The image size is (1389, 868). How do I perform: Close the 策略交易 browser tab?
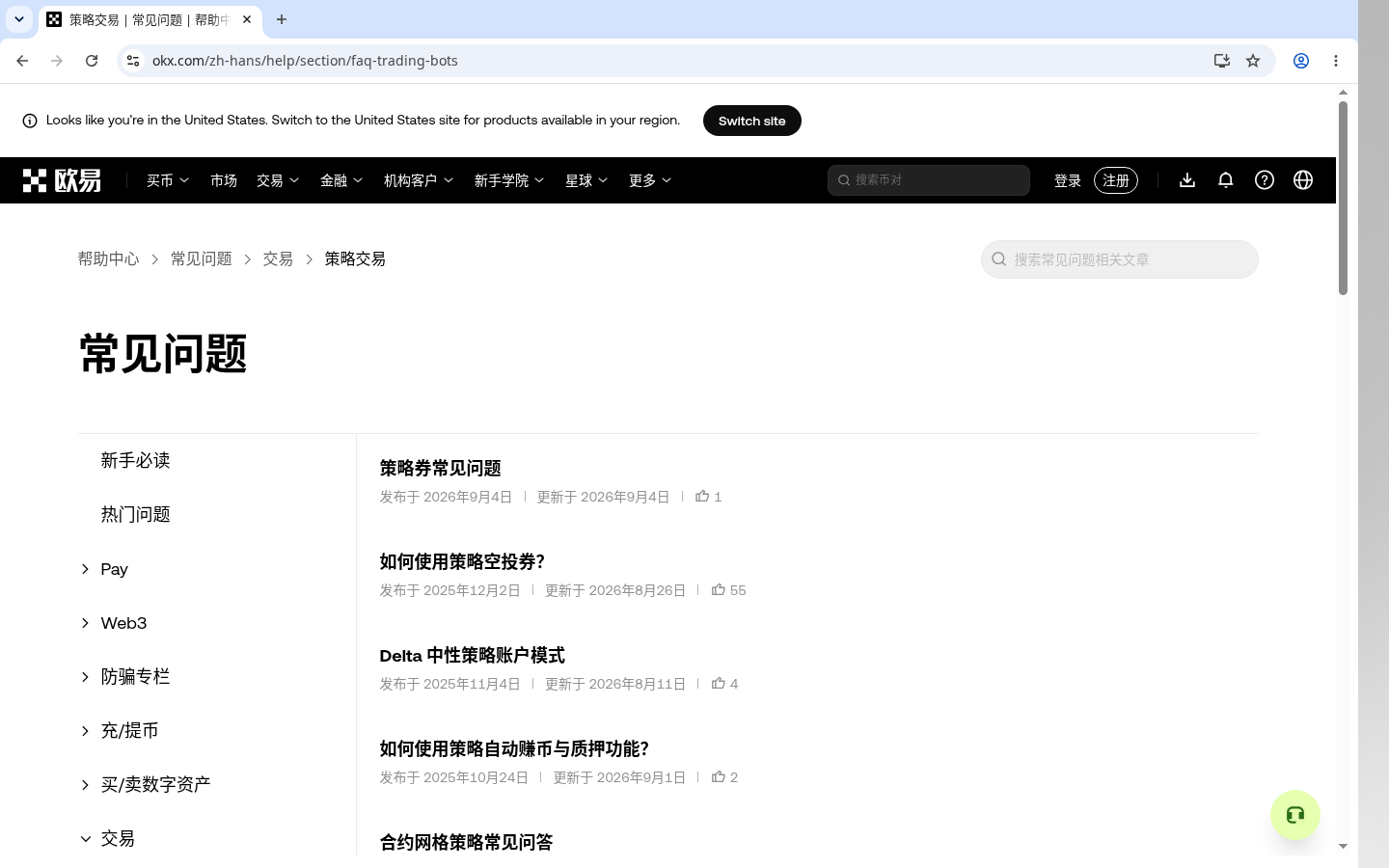pos(247,19)
